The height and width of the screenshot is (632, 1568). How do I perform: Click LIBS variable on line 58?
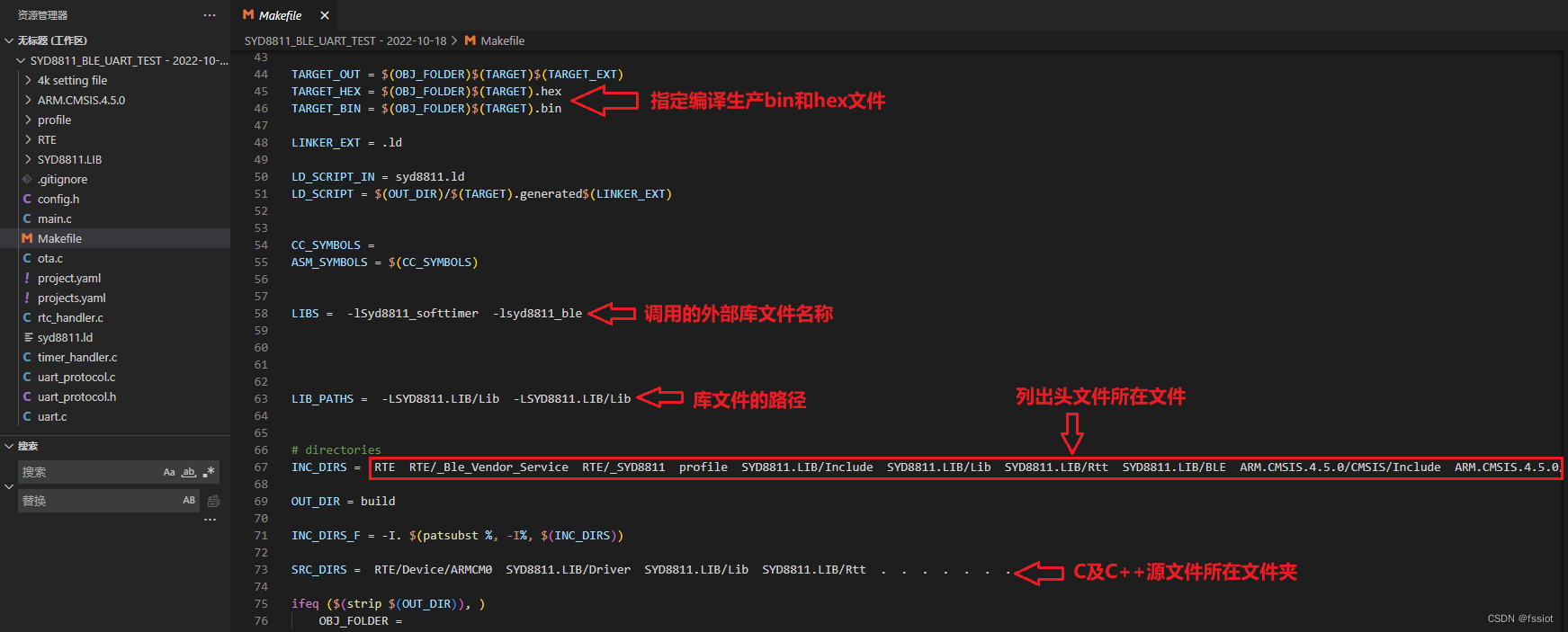305,313
